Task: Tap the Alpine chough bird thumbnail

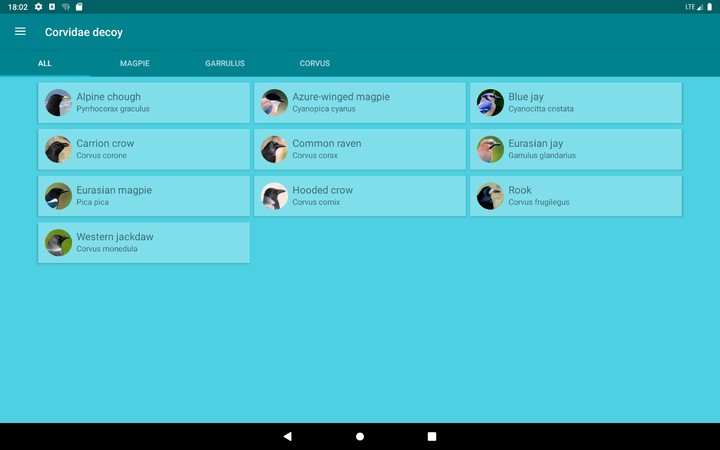Action: click(58, 103)
